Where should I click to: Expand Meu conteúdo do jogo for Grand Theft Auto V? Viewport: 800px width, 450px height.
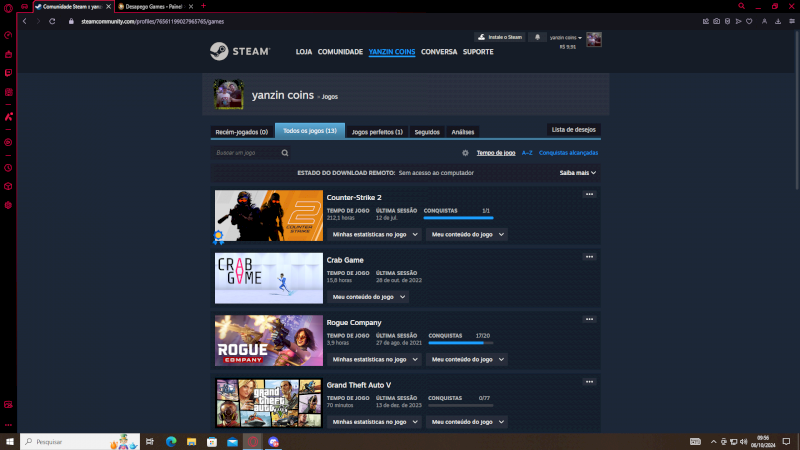467,422
